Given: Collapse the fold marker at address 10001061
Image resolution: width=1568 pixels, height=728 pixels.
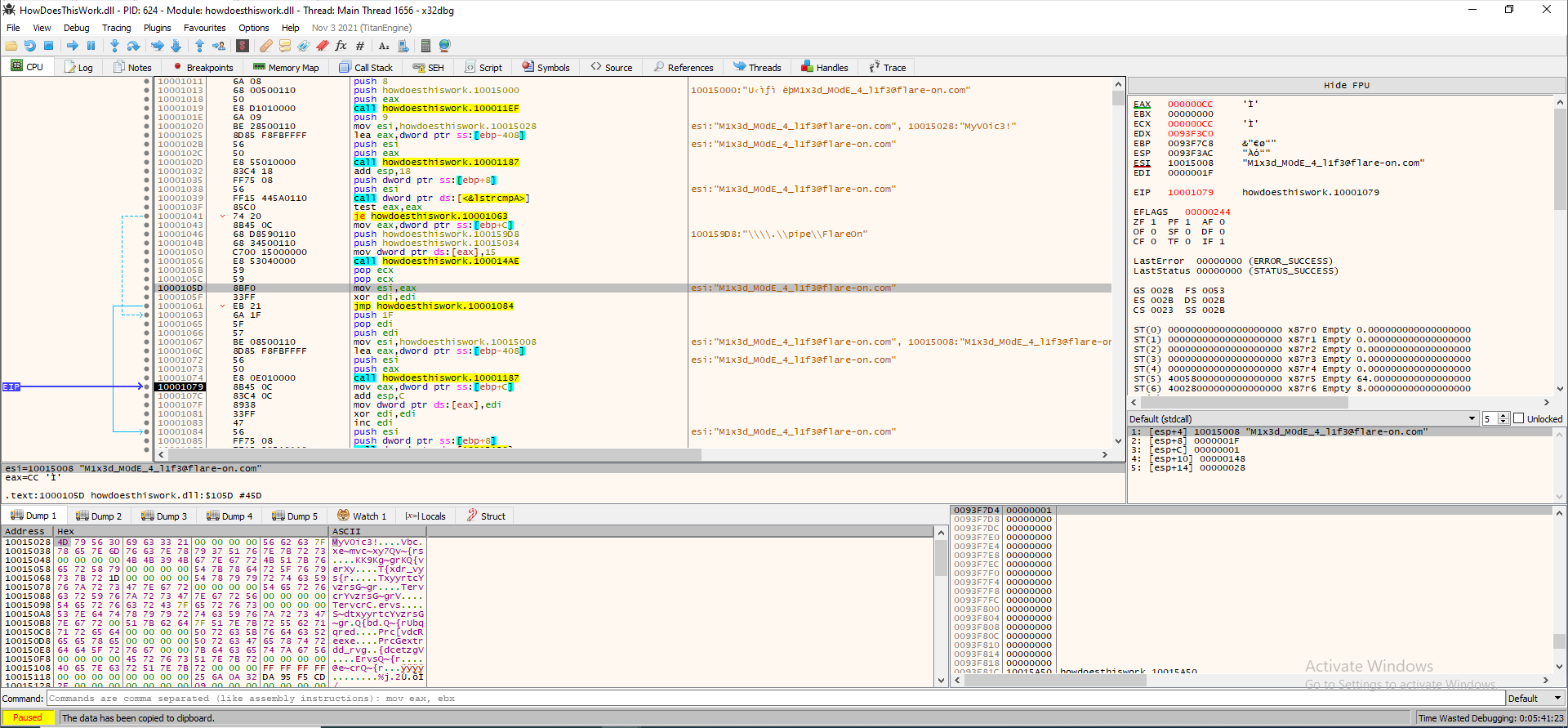Looking at the screenshot, I should tap(222, 306).
